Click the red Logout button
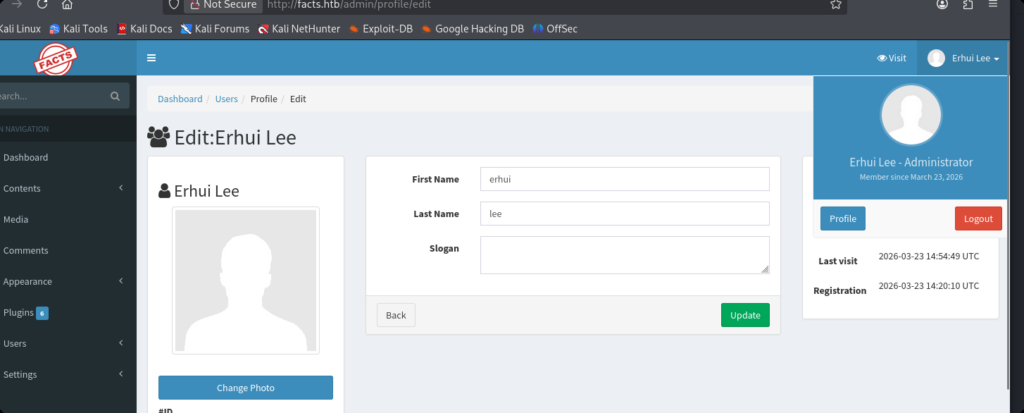 (977, 218)
